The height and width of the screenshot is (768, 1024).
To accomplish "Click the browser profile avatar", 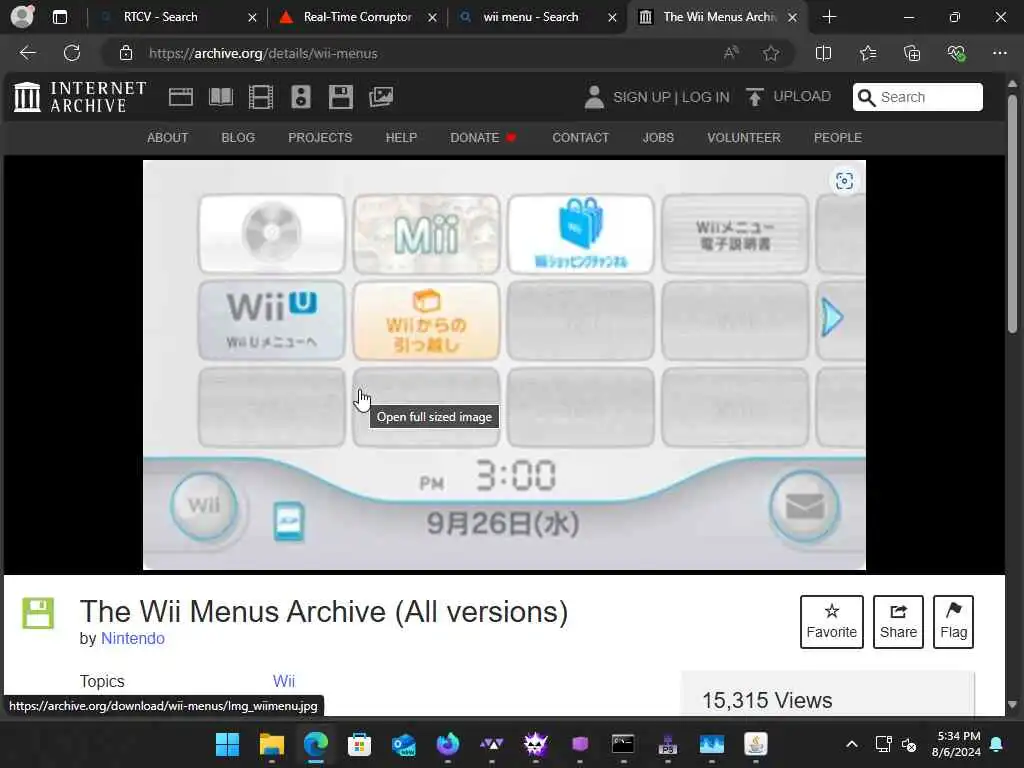I will pyautogui.click(x=22, y=16).
